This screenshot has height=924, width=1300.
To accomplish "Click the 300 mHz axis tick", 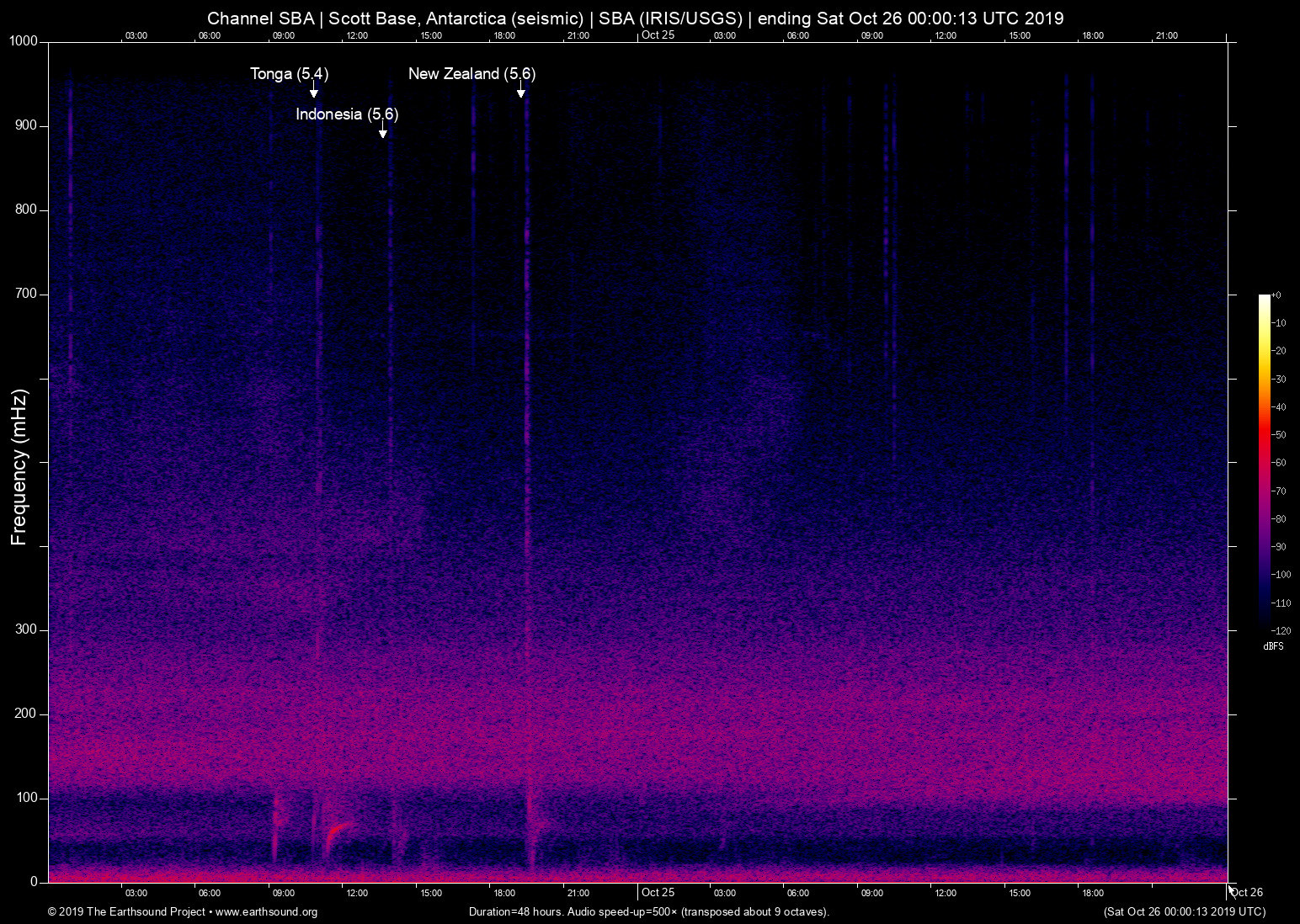I will [25, 629].
